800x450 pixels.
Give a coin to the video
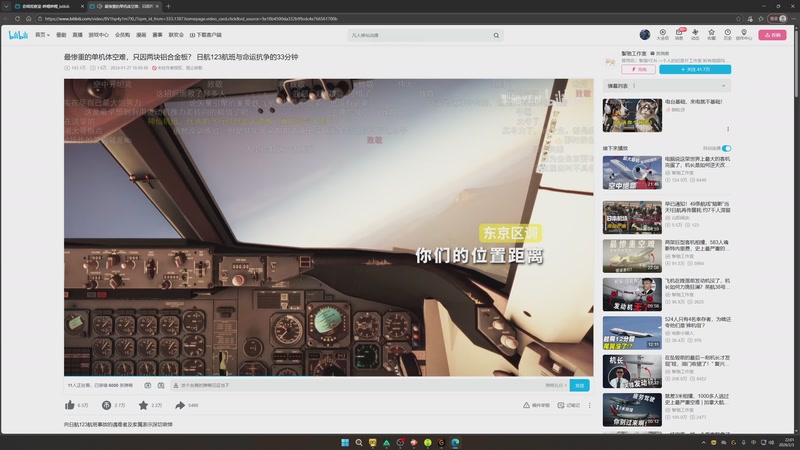click(x=106, y=405)
